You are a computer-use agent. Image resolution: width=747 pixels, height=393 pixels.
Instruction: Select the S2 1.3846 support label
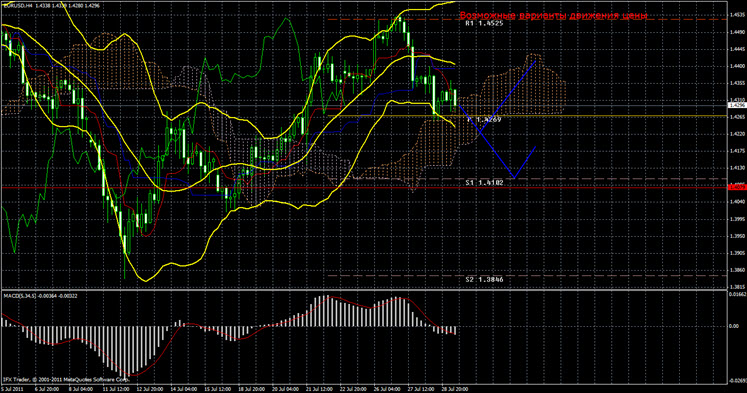click(484, 280)
